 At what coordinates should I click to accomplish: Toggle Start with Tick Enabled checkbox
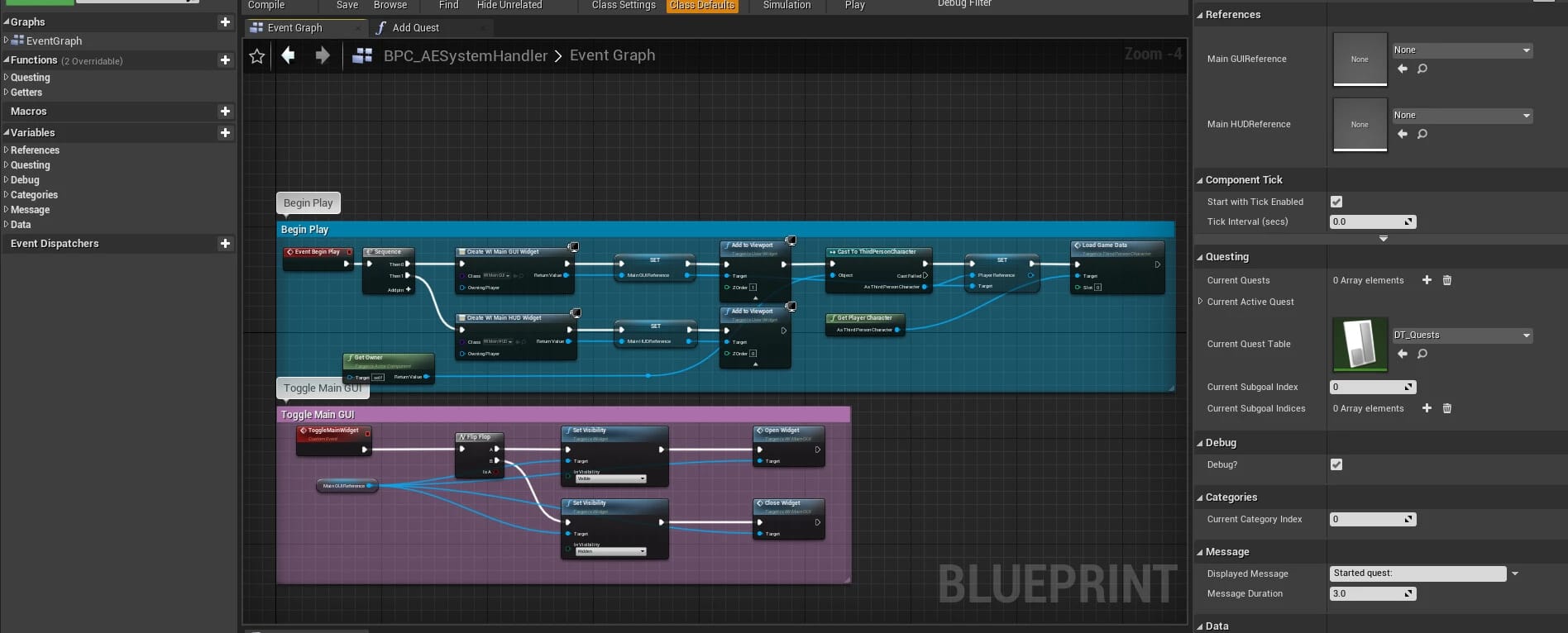point(1336,202)
